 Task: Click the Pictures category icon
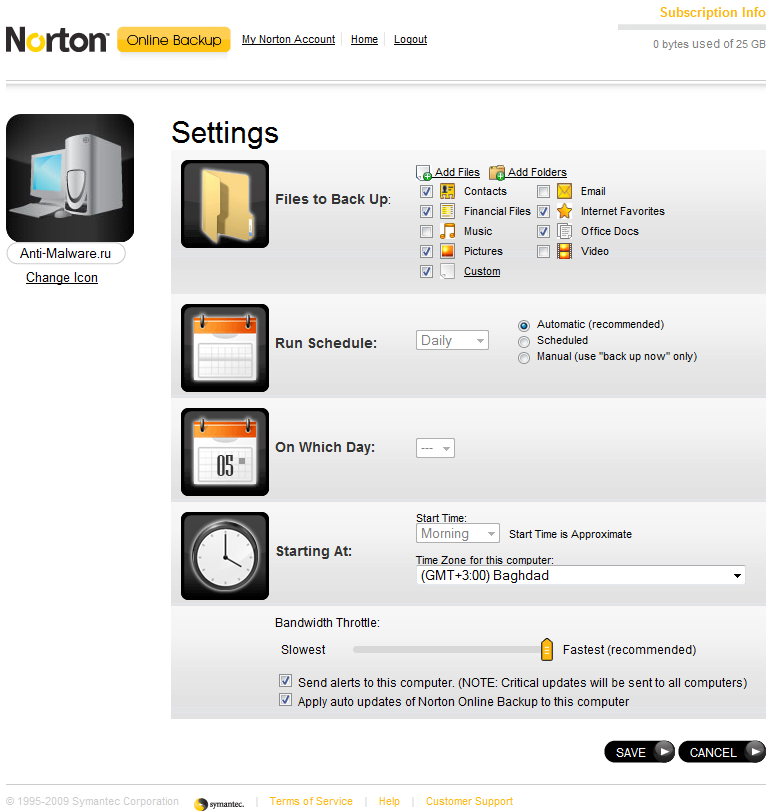coord(447,251)
